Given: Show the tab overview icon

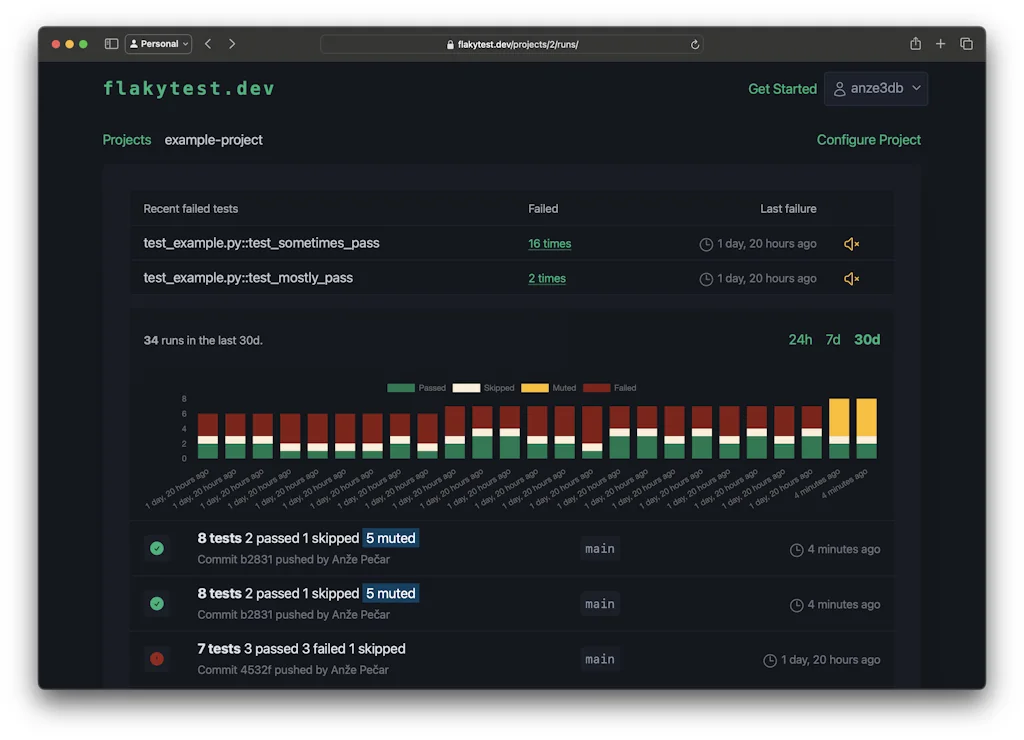Looking at the screenshot, I should pos(966,44).
